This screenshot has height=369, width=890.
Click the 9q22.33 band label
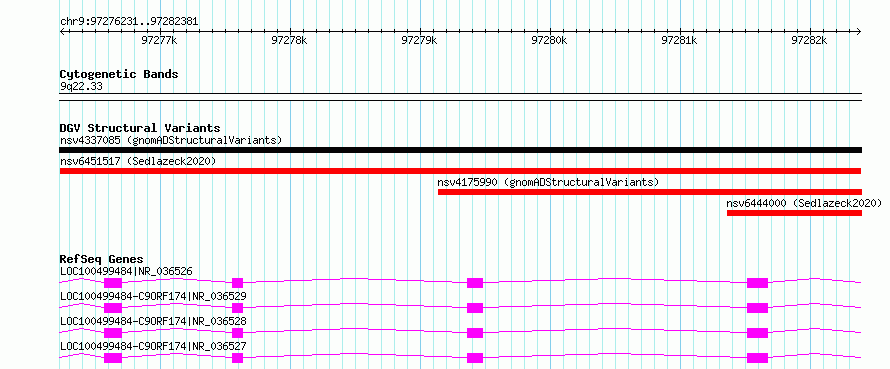tap(81, 87)
